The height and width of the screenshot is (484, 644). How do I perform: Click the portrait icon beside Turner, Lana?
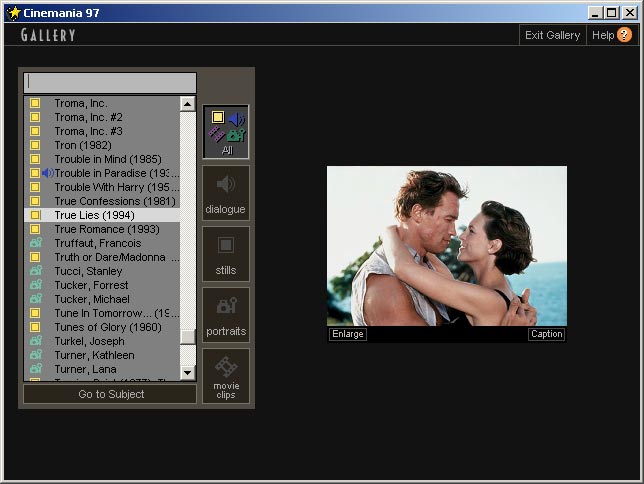(x=36, y=369)
